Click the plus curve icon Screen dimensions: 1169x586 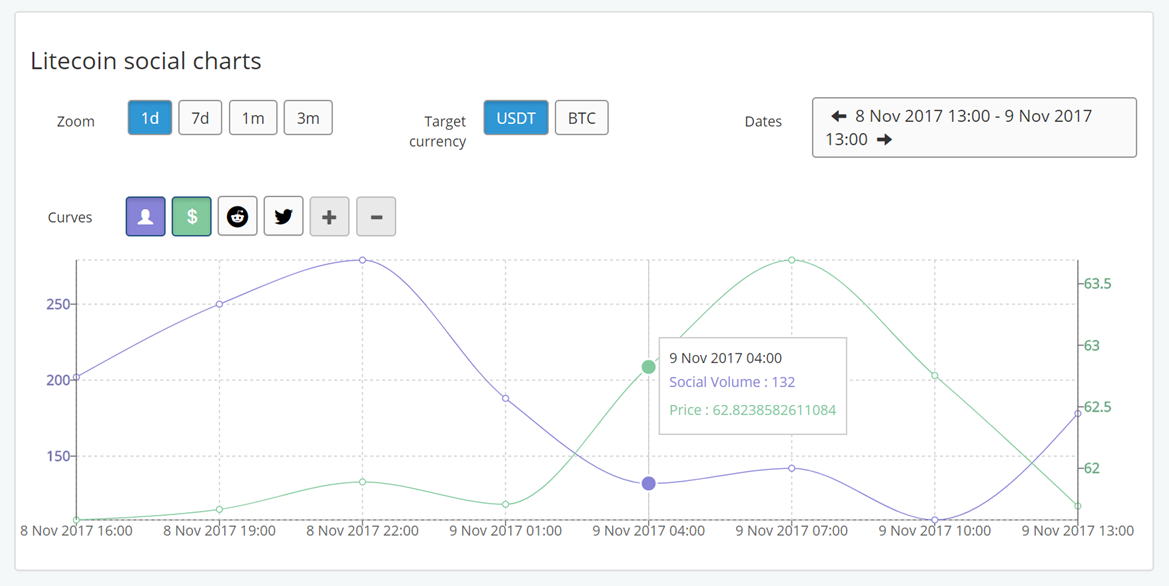330,216
